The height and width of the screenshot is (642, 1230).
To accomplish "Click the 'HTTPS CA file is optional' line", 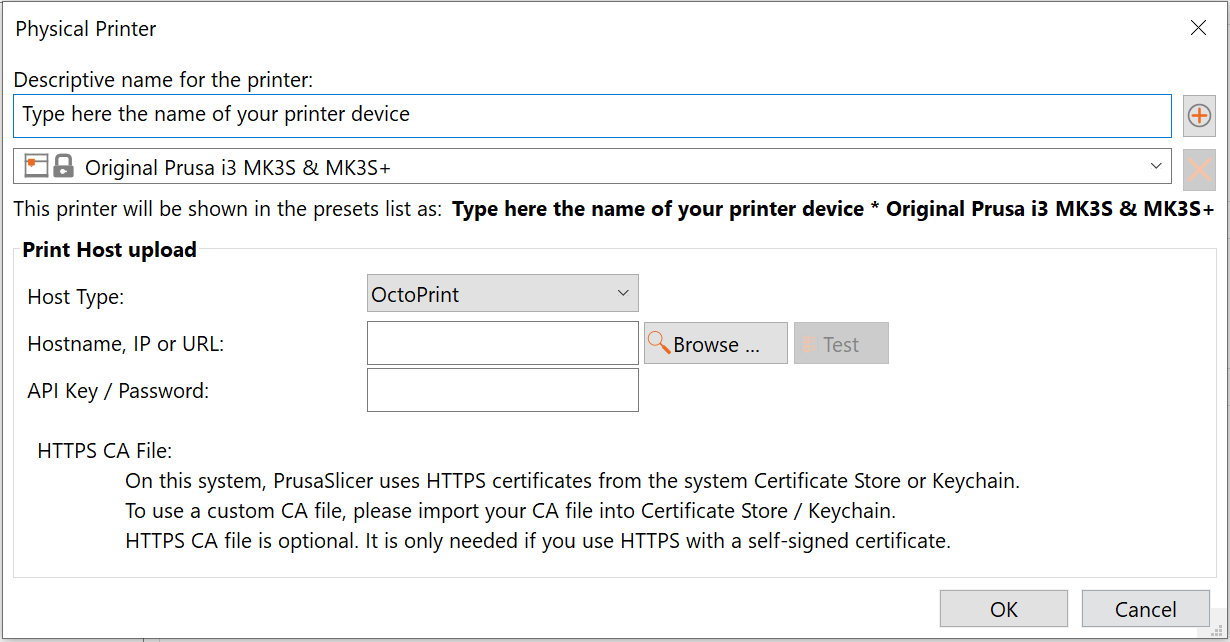I will click(x=537, y=542).
